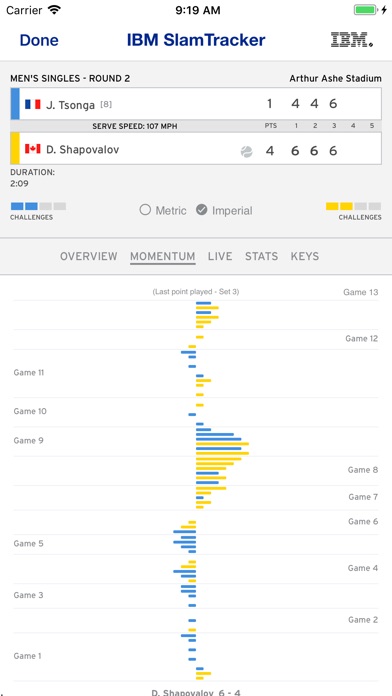This screenshot has height=696, width=392.
Task: Open the Stats tab
Action: coord(261,256)
